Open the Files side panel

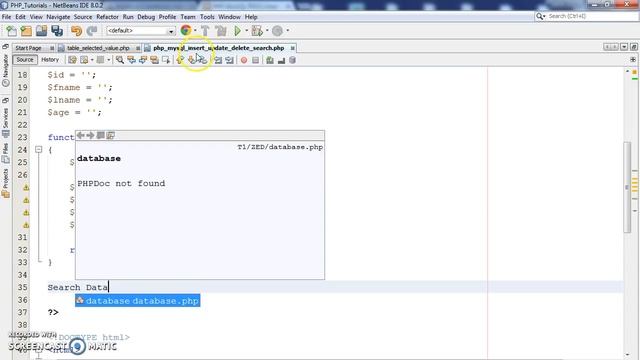(x=5, y=153)
